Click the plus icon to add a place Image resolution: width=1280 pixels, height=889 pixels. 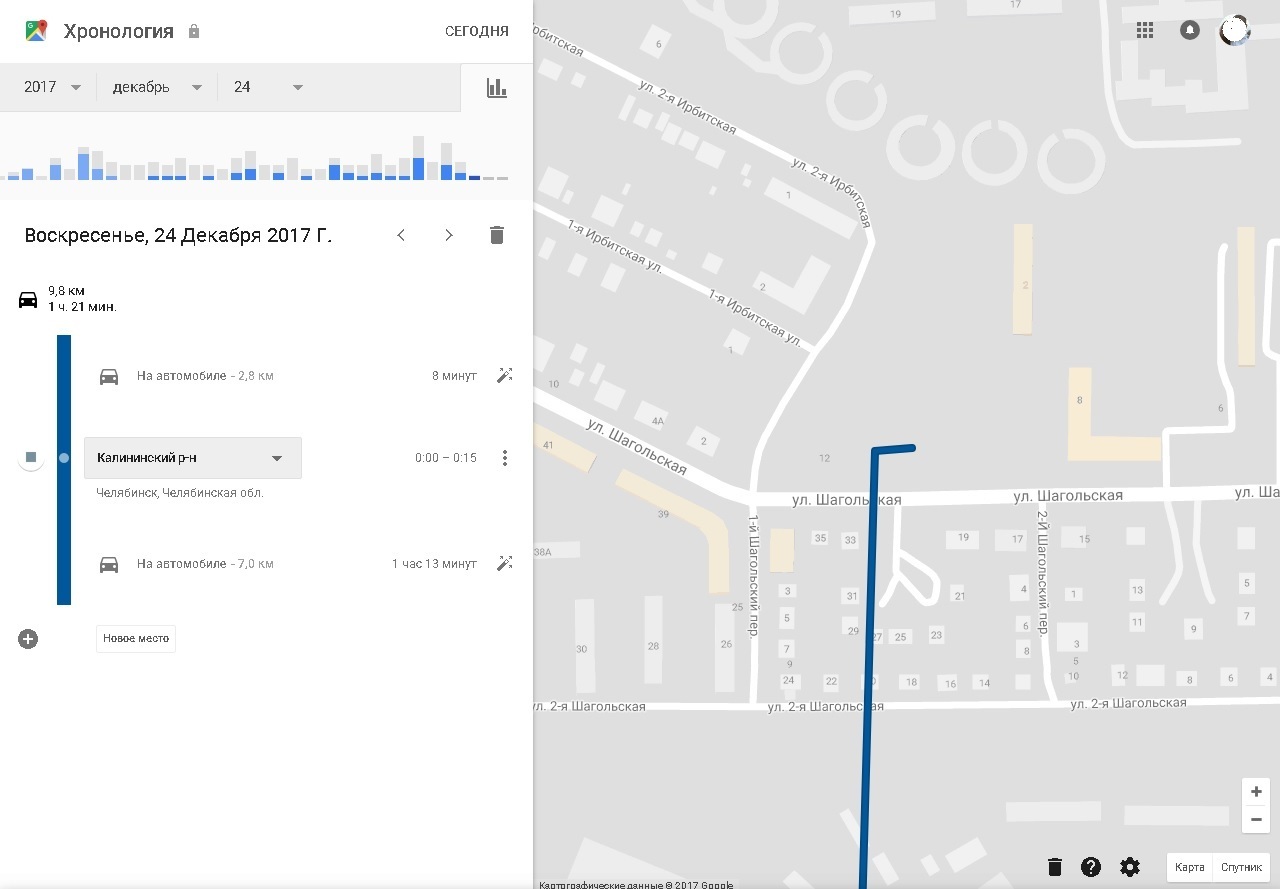(28, 639)
